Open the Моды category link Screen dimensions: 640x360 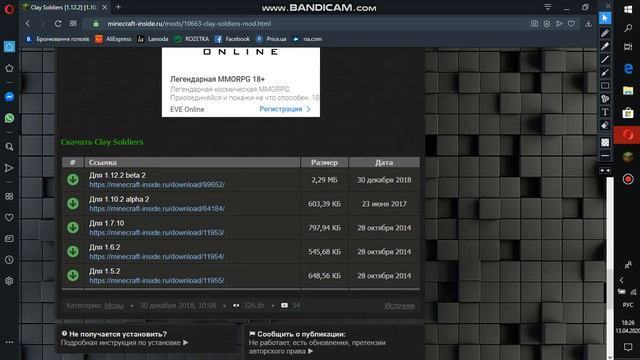tap(114, 305)
